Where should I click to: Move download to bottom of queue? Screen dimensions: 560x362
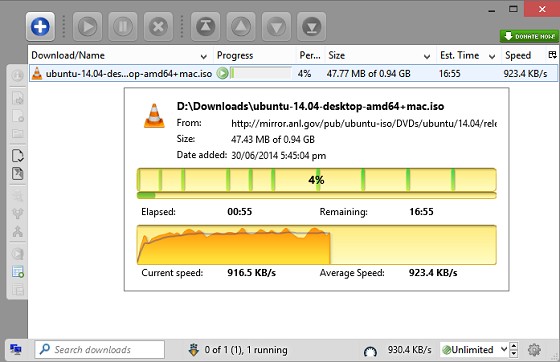pos(311,26)
